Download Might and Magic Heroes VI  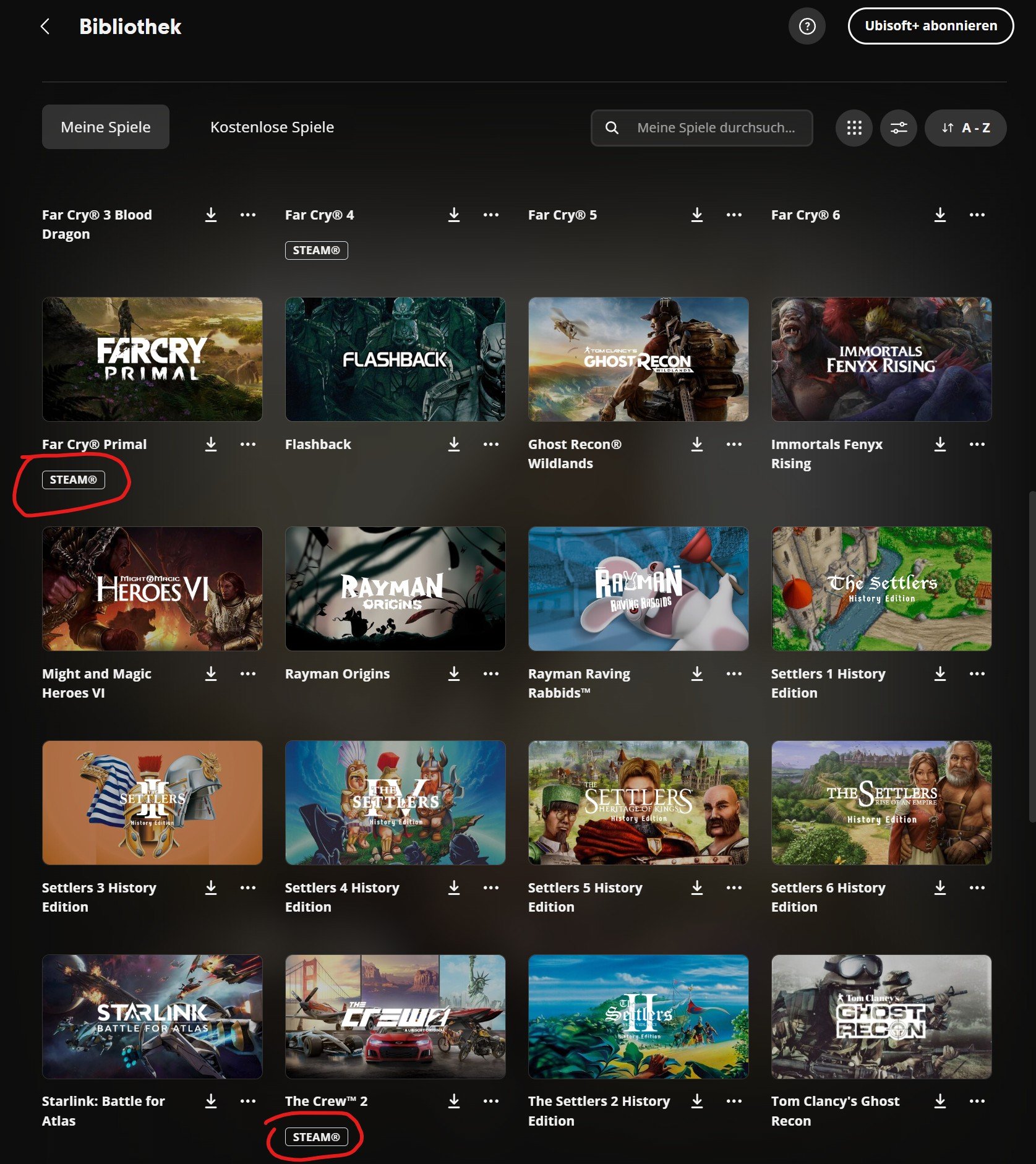click(x=211, y=674)
